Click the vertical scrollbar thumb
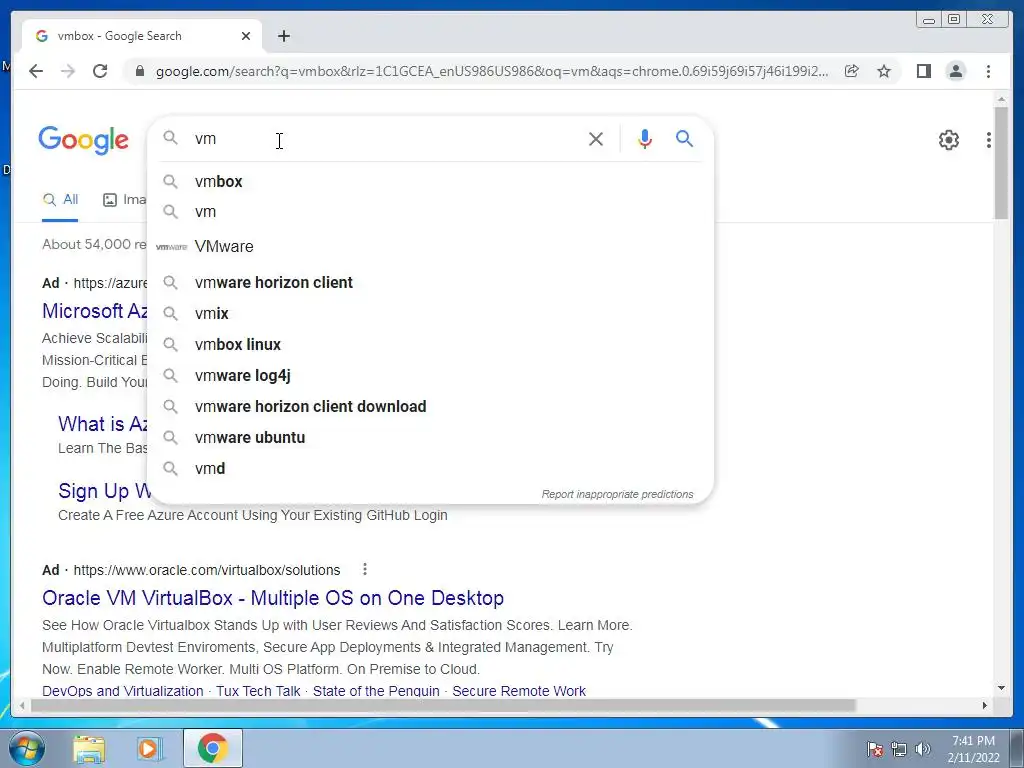The height and width of the screenshot is (768, 1024). pyautogui.click(x=1001, y=163)
